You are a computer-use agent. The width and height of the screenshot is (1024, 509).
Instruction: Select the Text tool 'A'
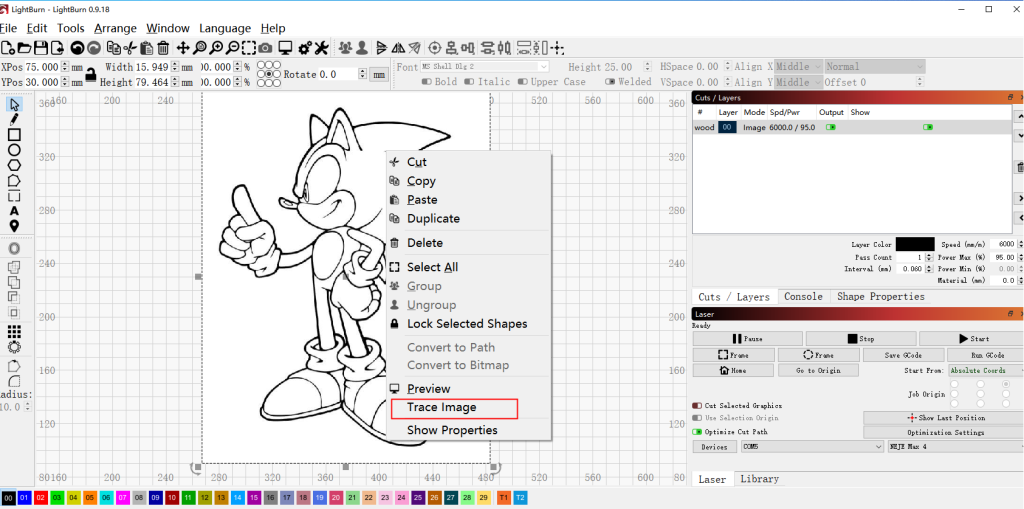(x=14, y=211)
